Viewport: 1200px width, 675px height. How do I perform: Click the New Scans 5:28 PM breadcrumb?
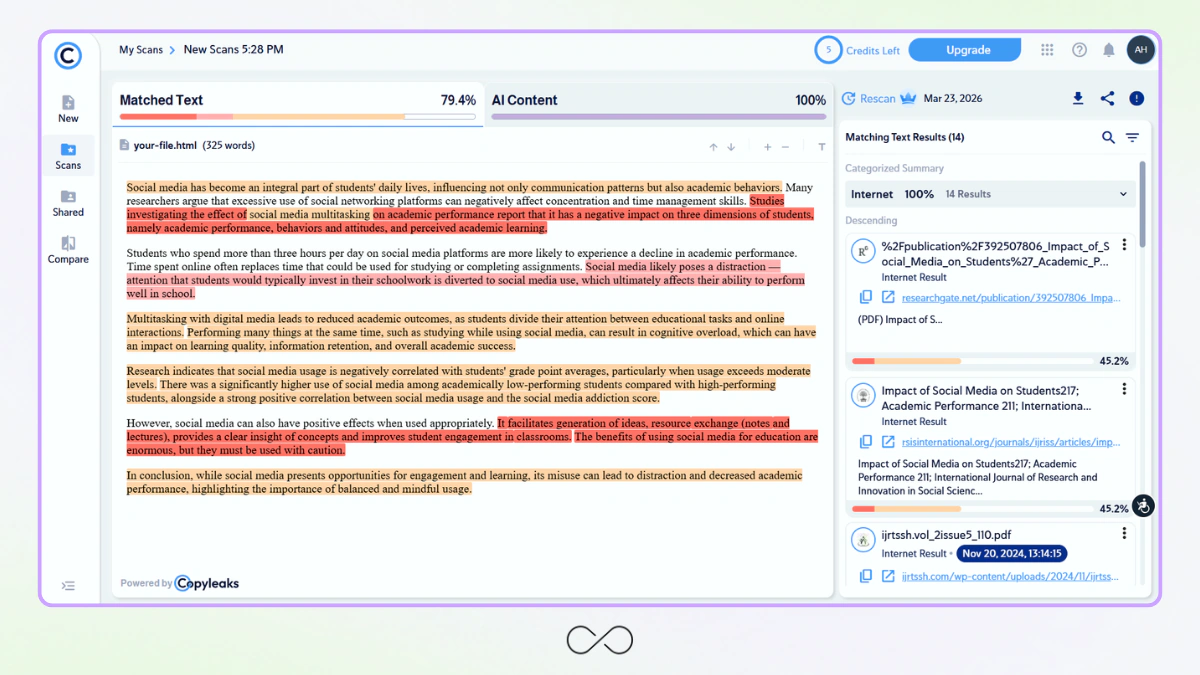[x=233, y=50]
